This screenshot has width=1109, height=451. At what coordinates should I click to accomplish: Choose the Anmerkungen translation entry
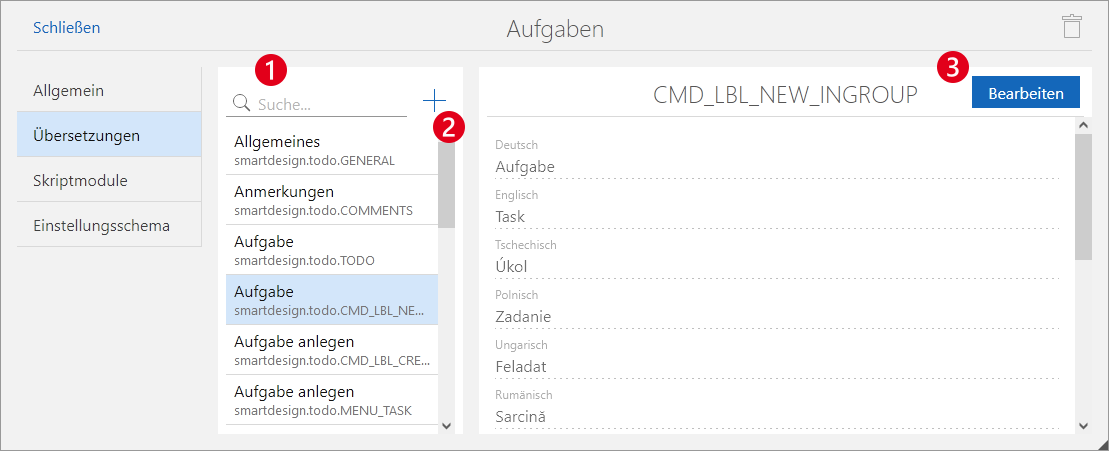[x=327, y=200]
